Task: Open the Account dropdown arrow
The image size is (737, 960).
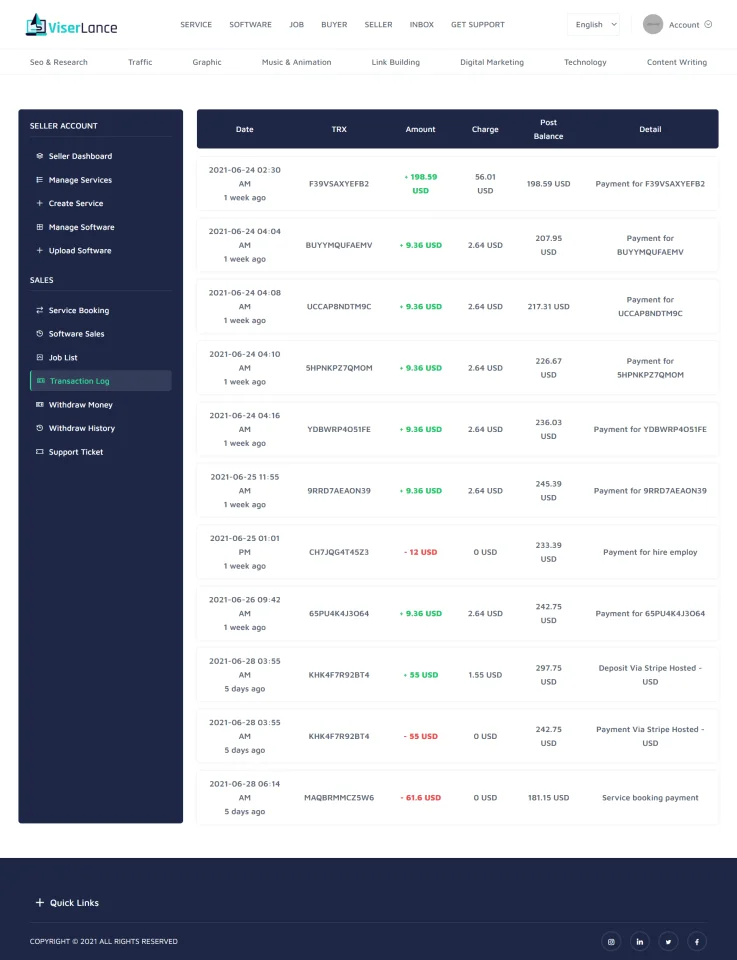Action: tap(708, 24)
